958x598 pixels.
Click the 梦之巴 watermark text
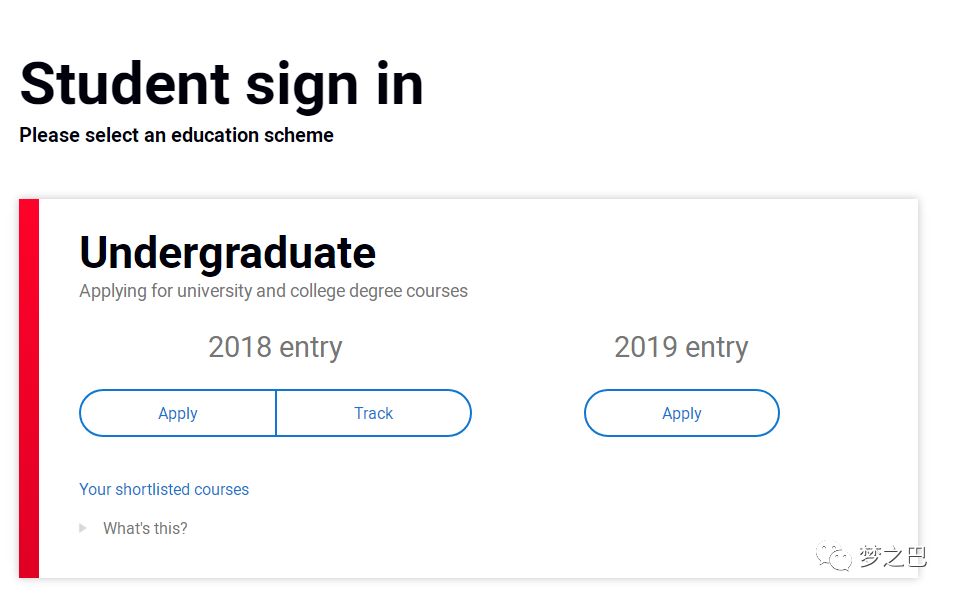pyautogui.click(x=893, y=556)
